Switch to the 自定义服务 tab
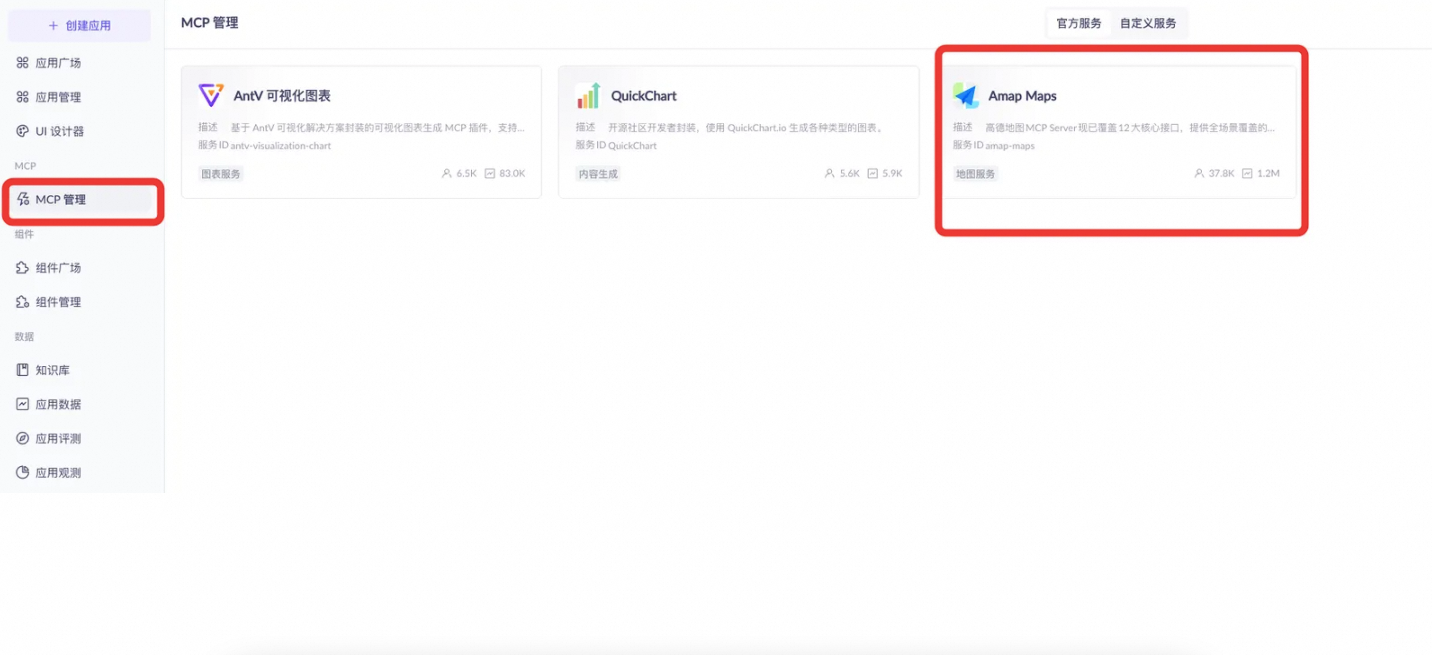The height and width of the screenshot is (655, 1432). [x=1147, y=23]
